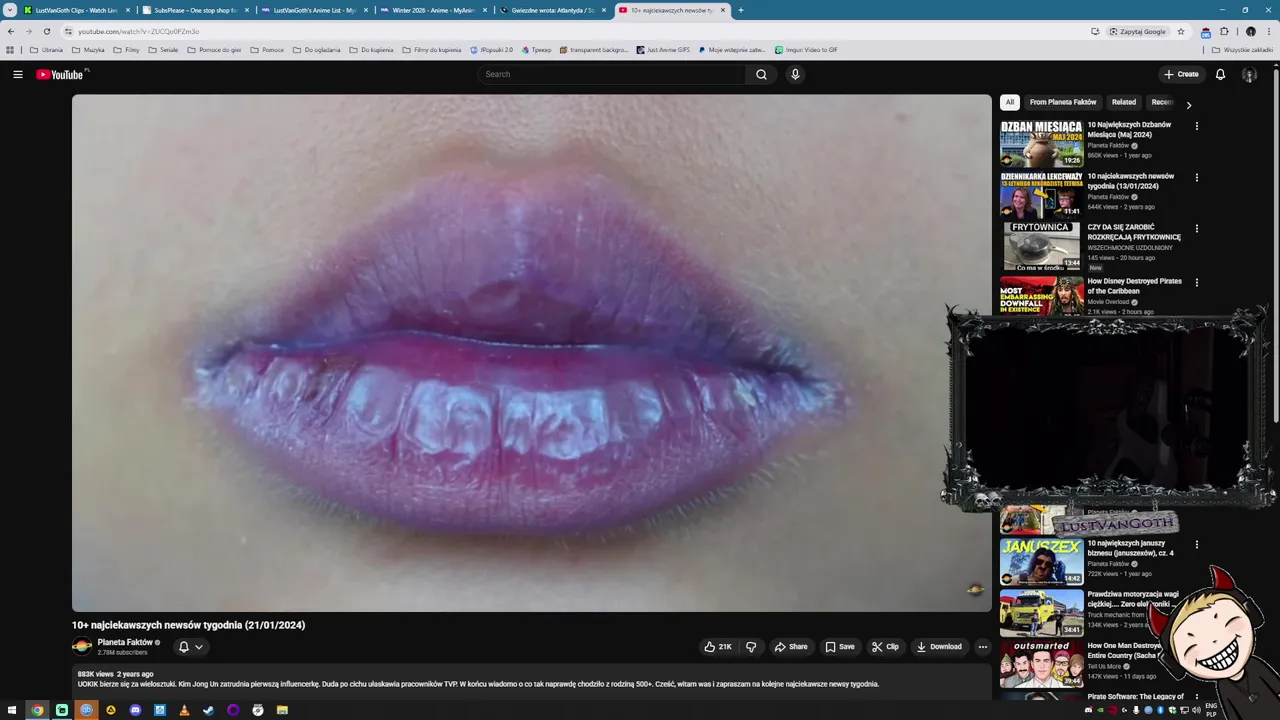Image resolution: width=1280 pixels, height=720 pixels.
Task: Click the Share button
Action: (790, 647)
